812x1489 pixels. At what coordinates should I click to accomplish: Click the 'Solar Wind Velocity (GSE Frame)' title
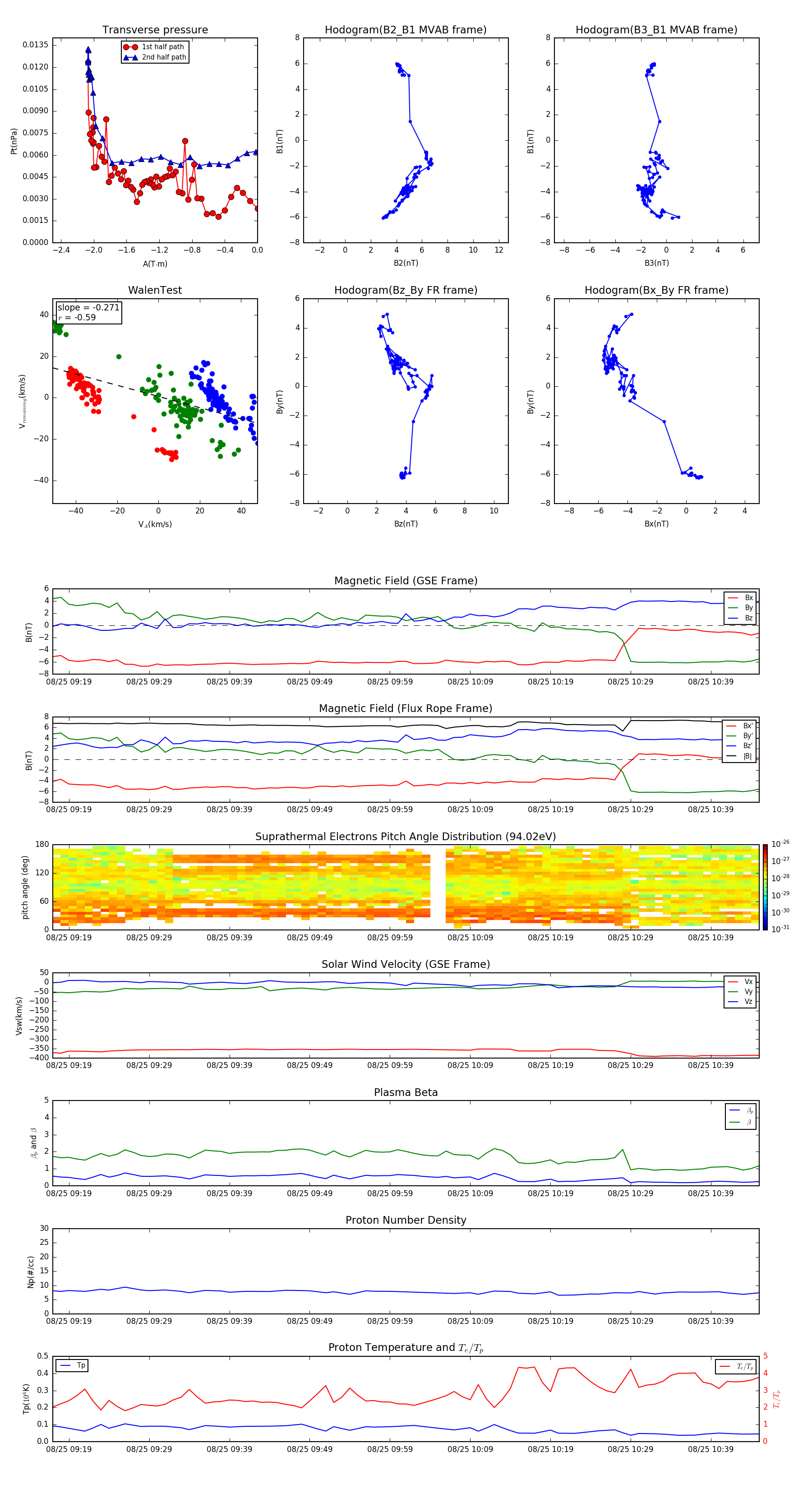[x=406, y=964]
